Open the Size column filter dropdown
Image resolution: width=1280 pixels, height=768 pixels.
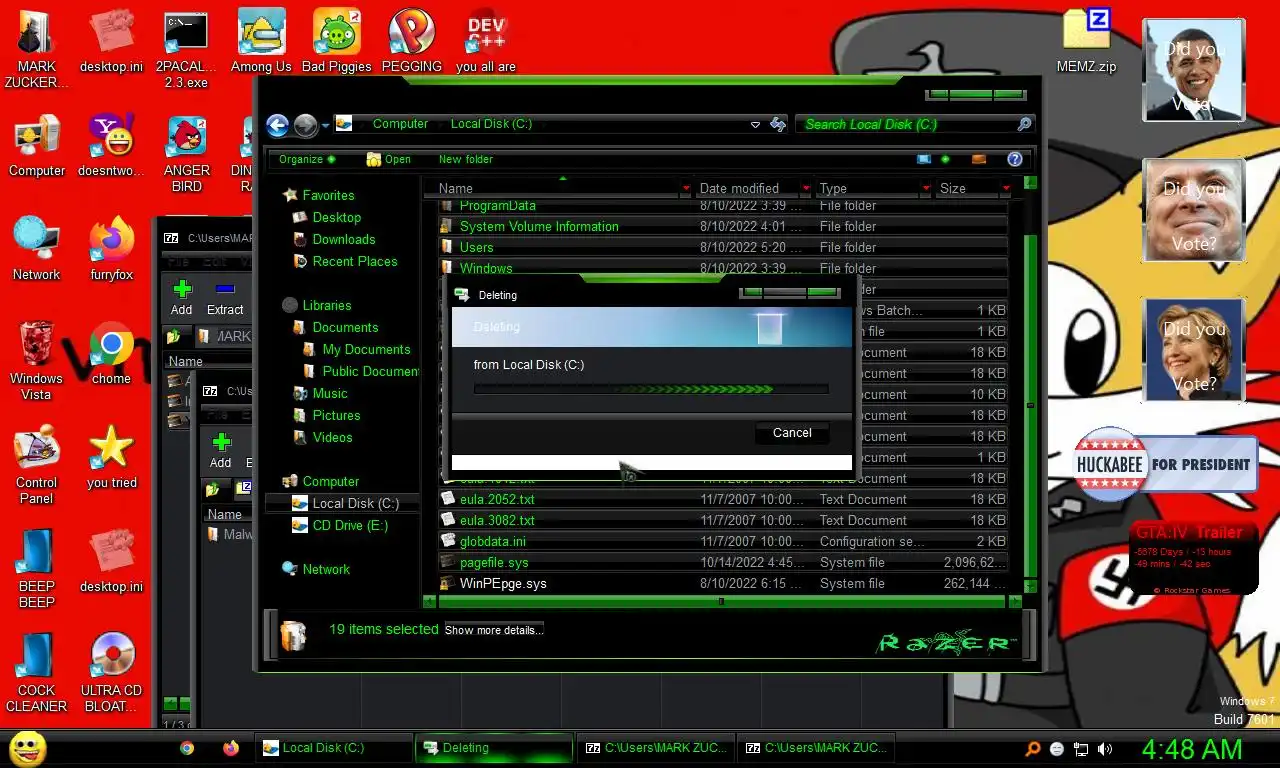[1005, 188]
